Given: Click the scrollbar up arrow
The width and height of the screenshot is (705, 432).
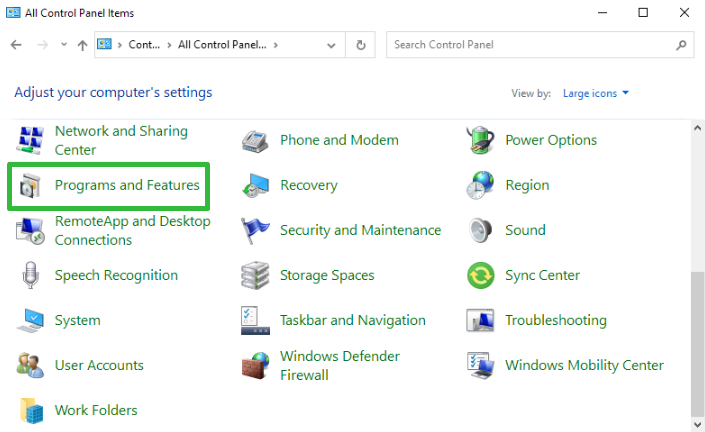Looking at the screenshot, I should pos(697,128).
